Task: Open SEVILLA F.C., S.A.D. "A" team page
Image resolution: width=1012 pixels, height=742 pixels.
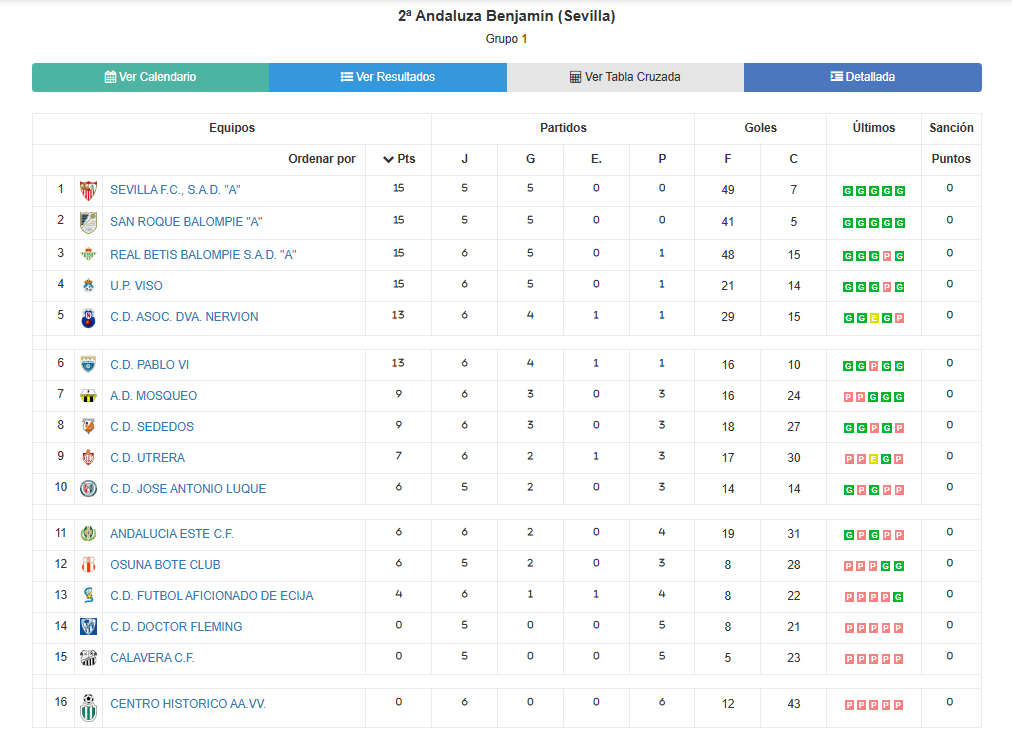Action: tap(175, 190)
